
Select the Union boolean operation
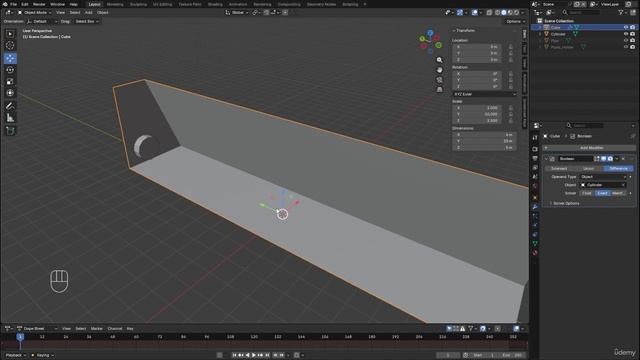(x=589, y=169)
